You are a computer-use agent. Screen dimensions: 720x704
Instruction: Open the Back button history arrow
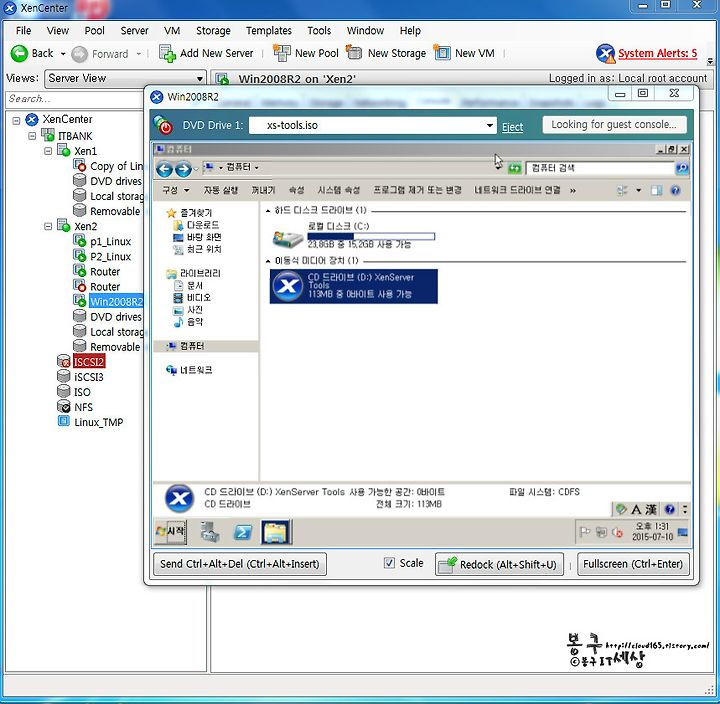[x=63, y=54]
